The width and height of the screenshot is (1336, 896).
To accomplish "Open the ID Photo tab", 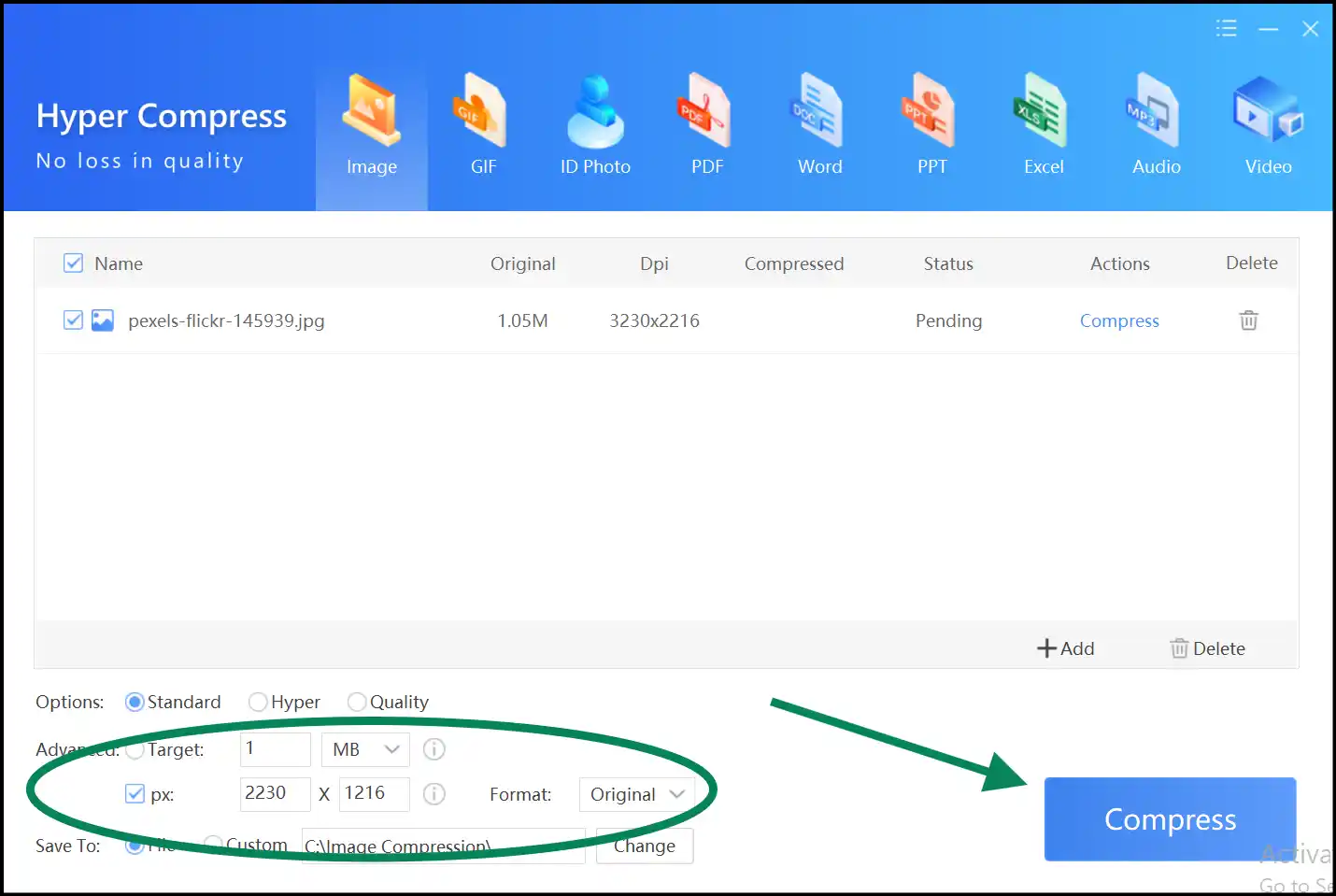I will coord(595,126).
